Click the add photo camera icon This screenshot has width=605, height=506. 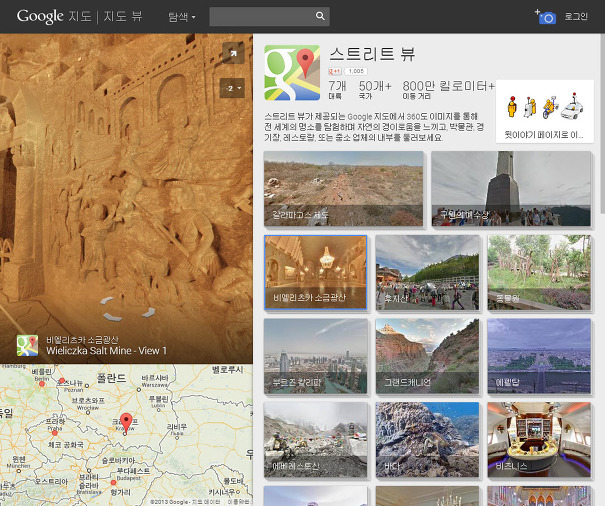pos(545,17)
